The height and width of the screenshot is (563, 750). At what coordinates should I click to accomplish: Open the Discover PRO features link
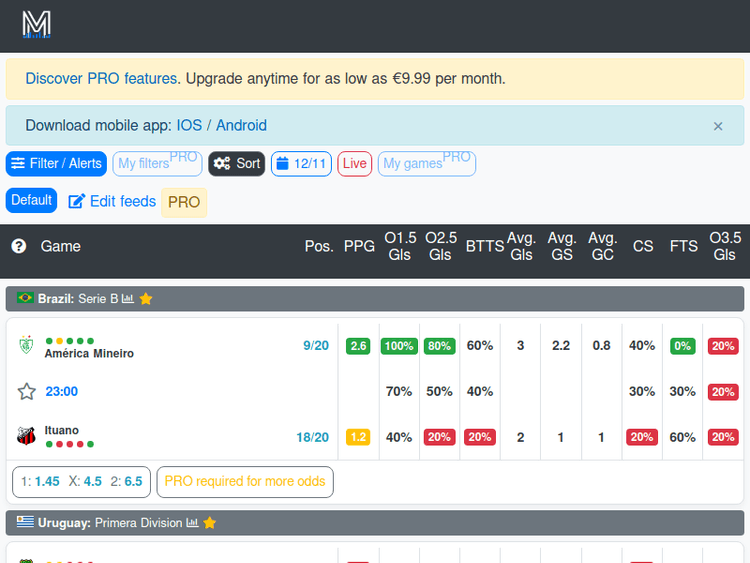tap(101, 78)
